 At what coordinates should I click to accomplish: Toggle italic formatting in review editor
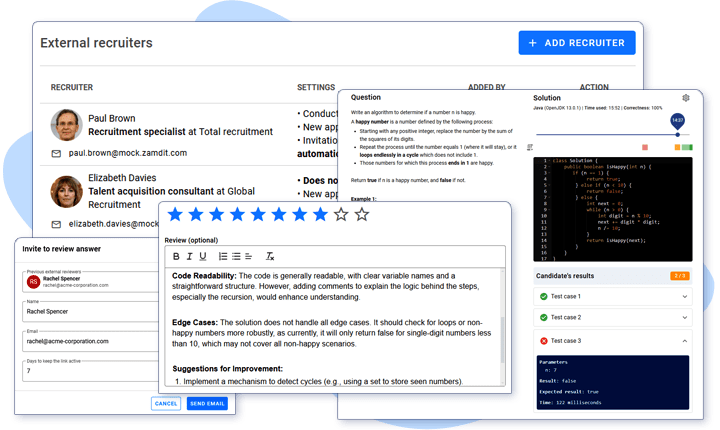189,256
